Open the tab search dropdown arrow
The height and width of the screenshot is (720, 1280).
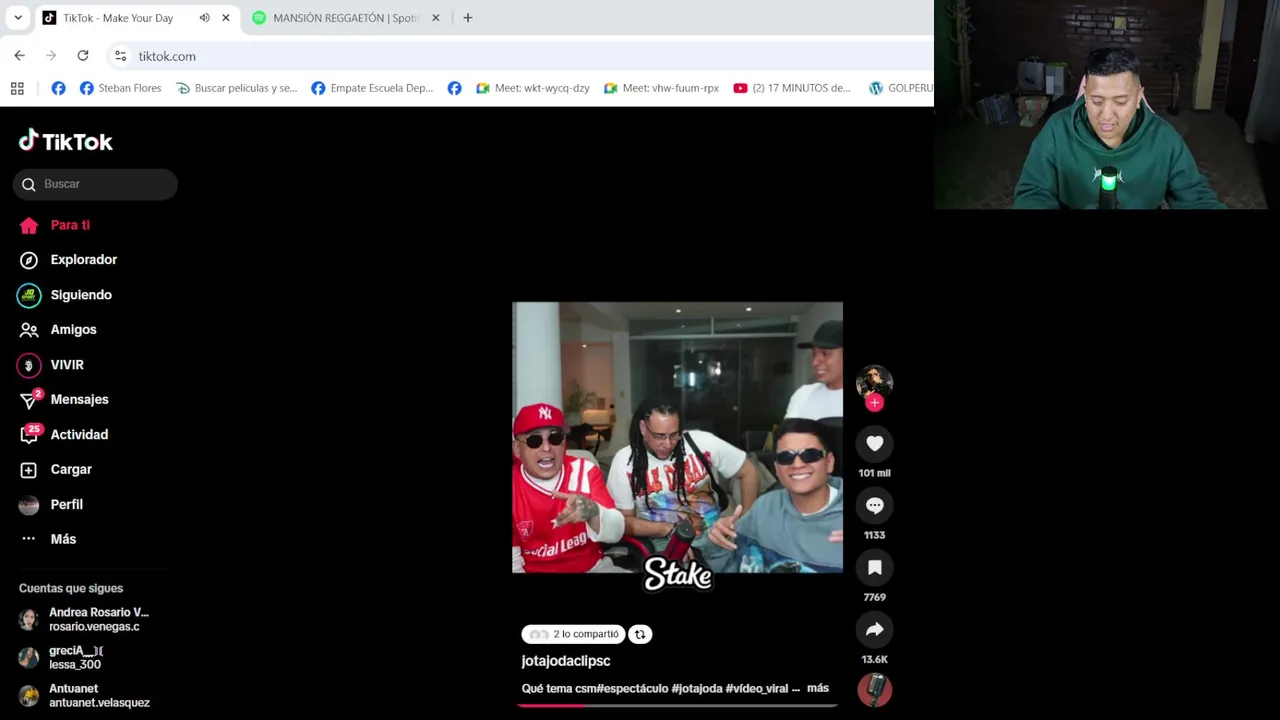pos(18,18)
